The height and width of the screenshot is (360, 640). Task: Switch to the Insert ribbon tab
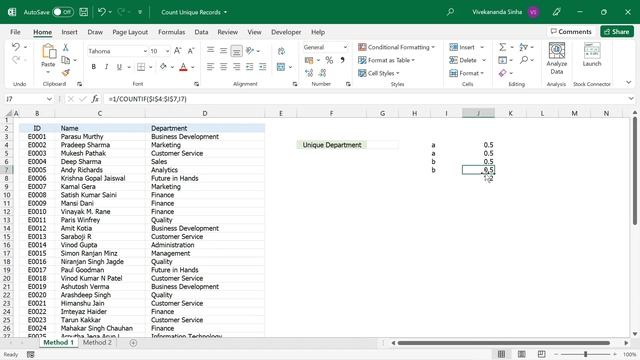[x=69, y=32]
